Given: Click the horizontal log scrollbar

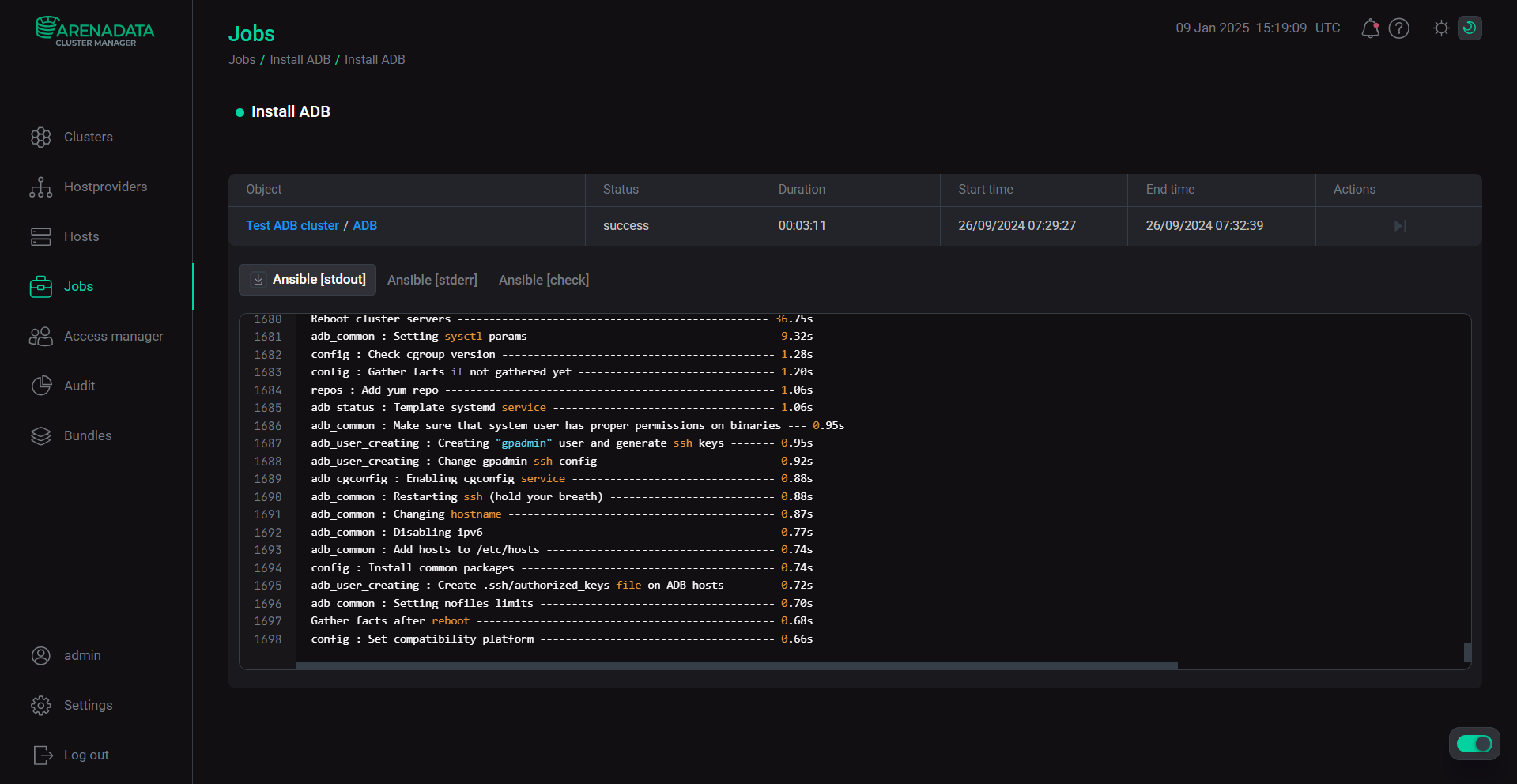Looking at the screenshot, I should pyautogui.click(x=737, y=665).
